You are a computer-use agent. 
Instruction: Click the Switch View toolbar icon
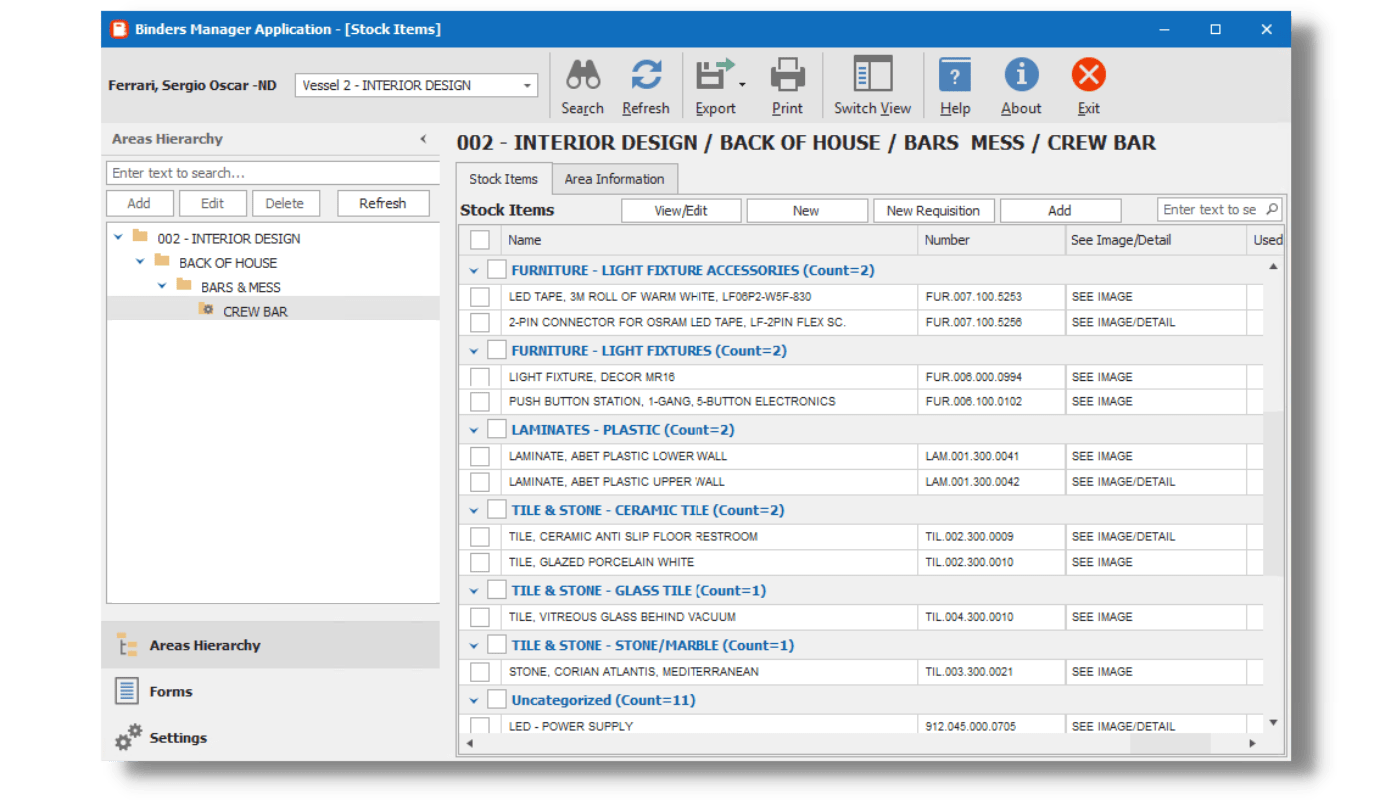pyautogui.click(x=871, y=85)
